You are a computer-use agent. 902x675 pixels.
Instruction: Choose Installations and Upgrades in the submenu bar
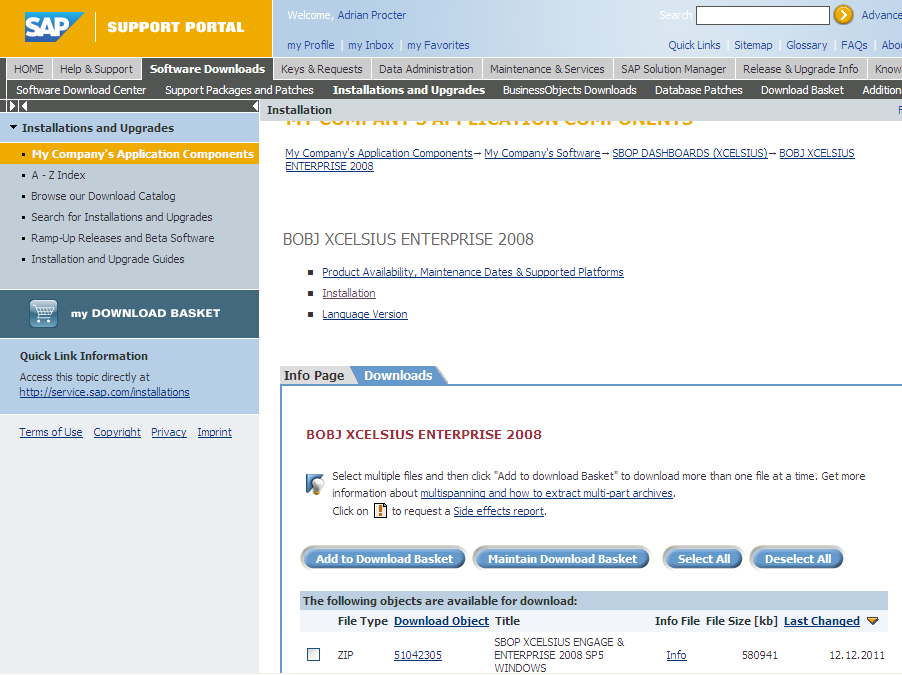coord(409,90)
